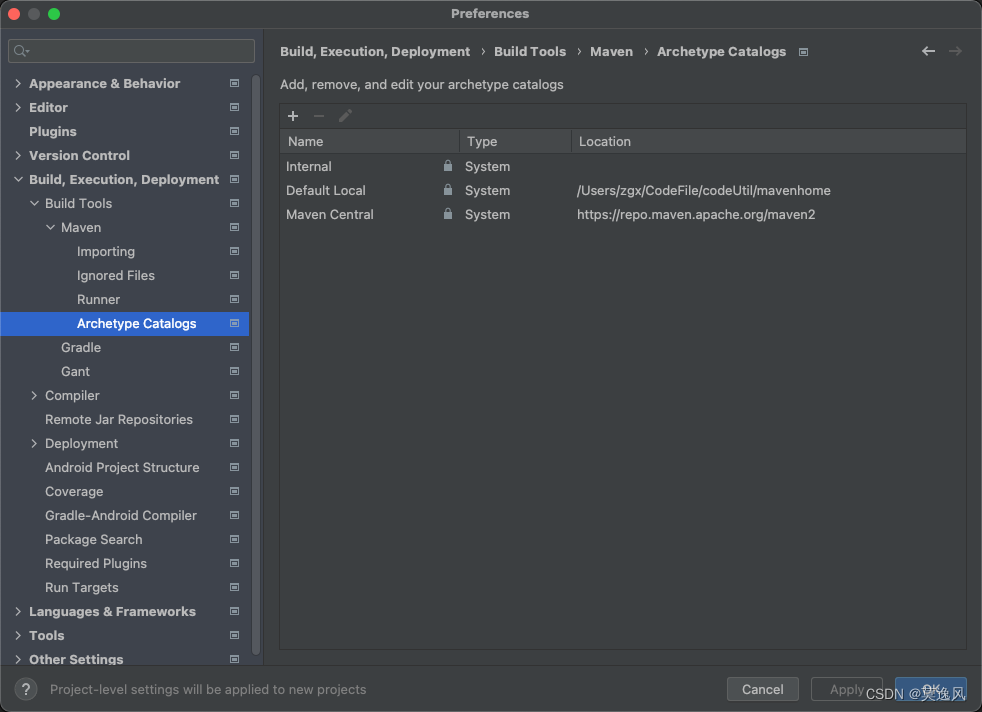Open help via the question mark button

[26, 689]
